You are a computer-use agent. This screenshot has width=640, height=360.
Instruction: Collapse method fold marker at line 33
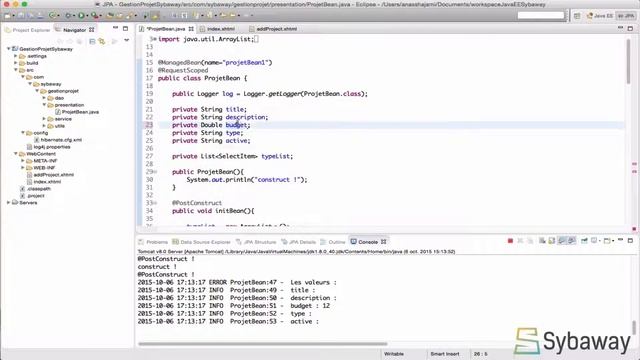155,203
